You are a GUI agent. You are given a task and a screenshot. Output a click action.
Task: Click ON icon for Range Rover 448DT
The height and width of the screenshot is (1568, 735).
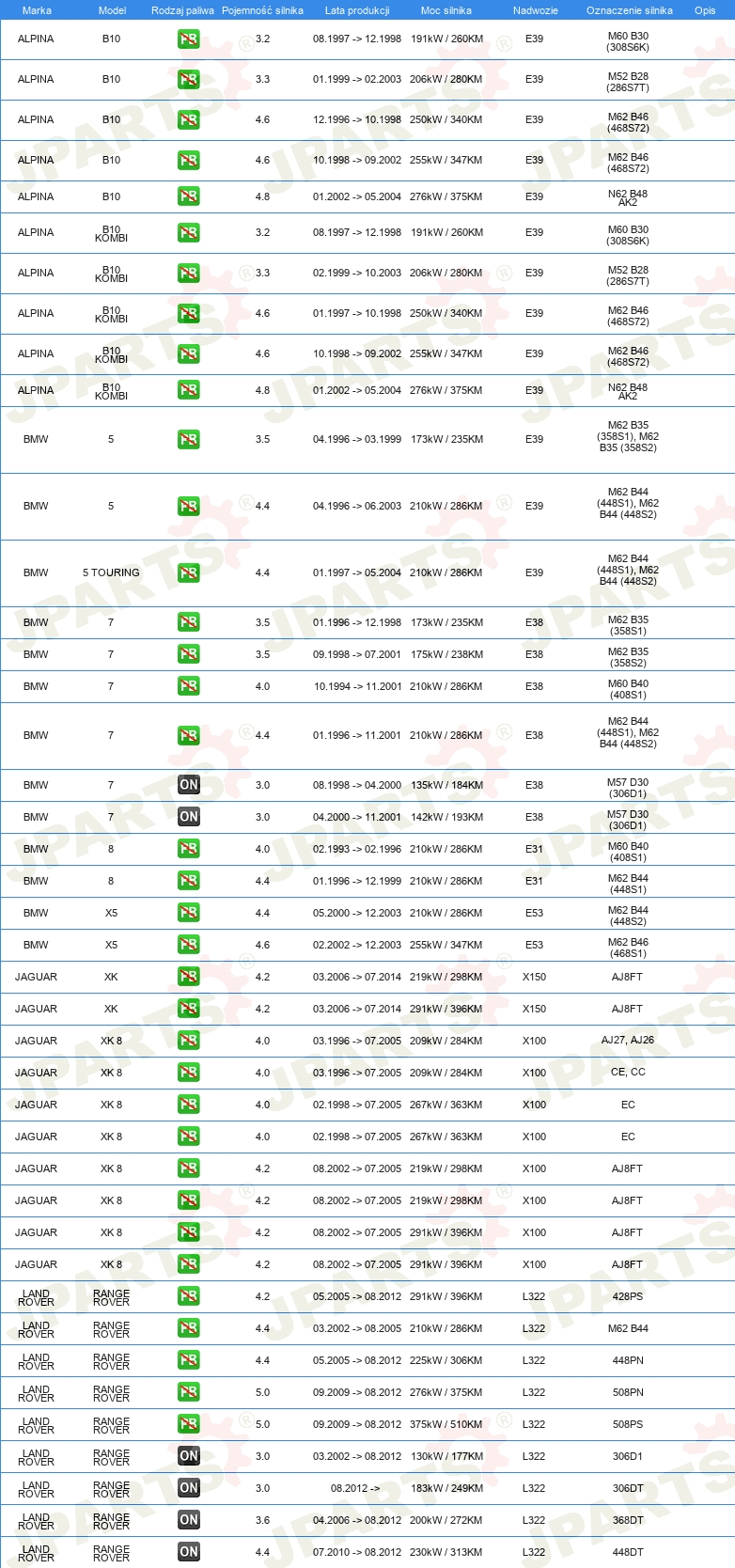189,1552
